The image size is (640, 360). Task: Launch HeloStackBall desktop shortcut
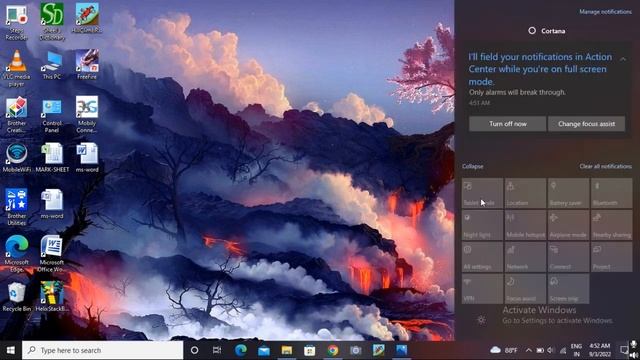[52, 297]
